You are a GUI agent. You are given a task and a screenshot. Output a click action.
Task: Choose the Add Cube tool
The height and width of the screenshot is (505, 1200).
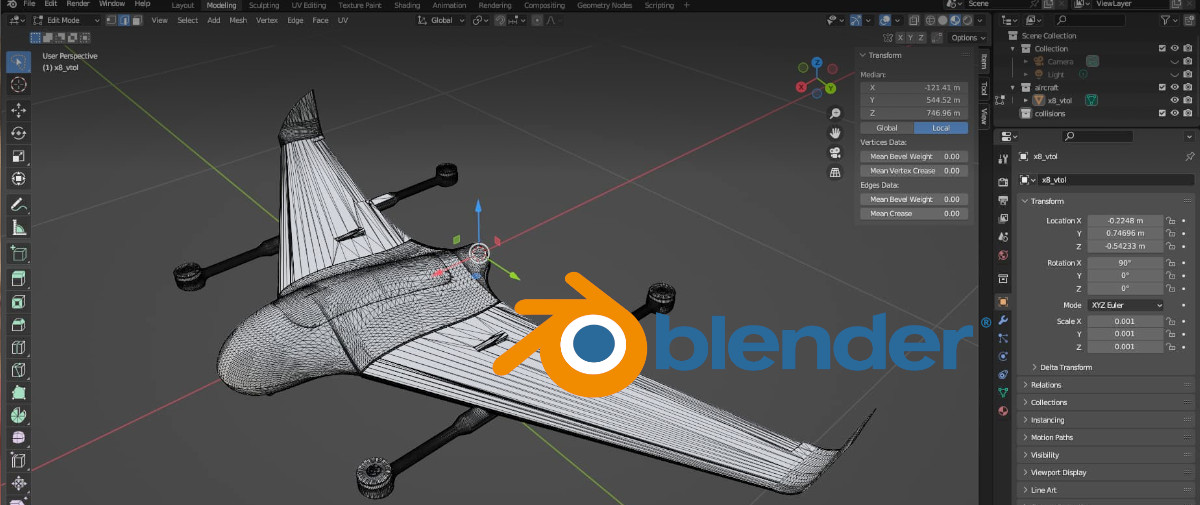[18, 253]
